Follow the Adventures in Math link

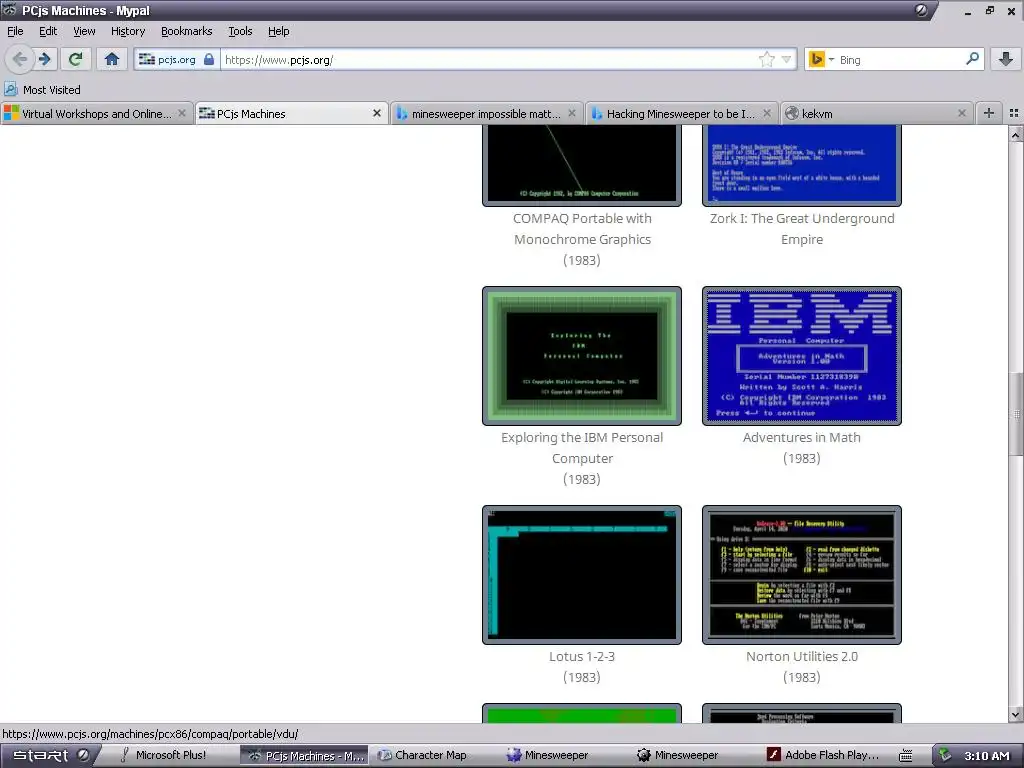tap(802, 438)
